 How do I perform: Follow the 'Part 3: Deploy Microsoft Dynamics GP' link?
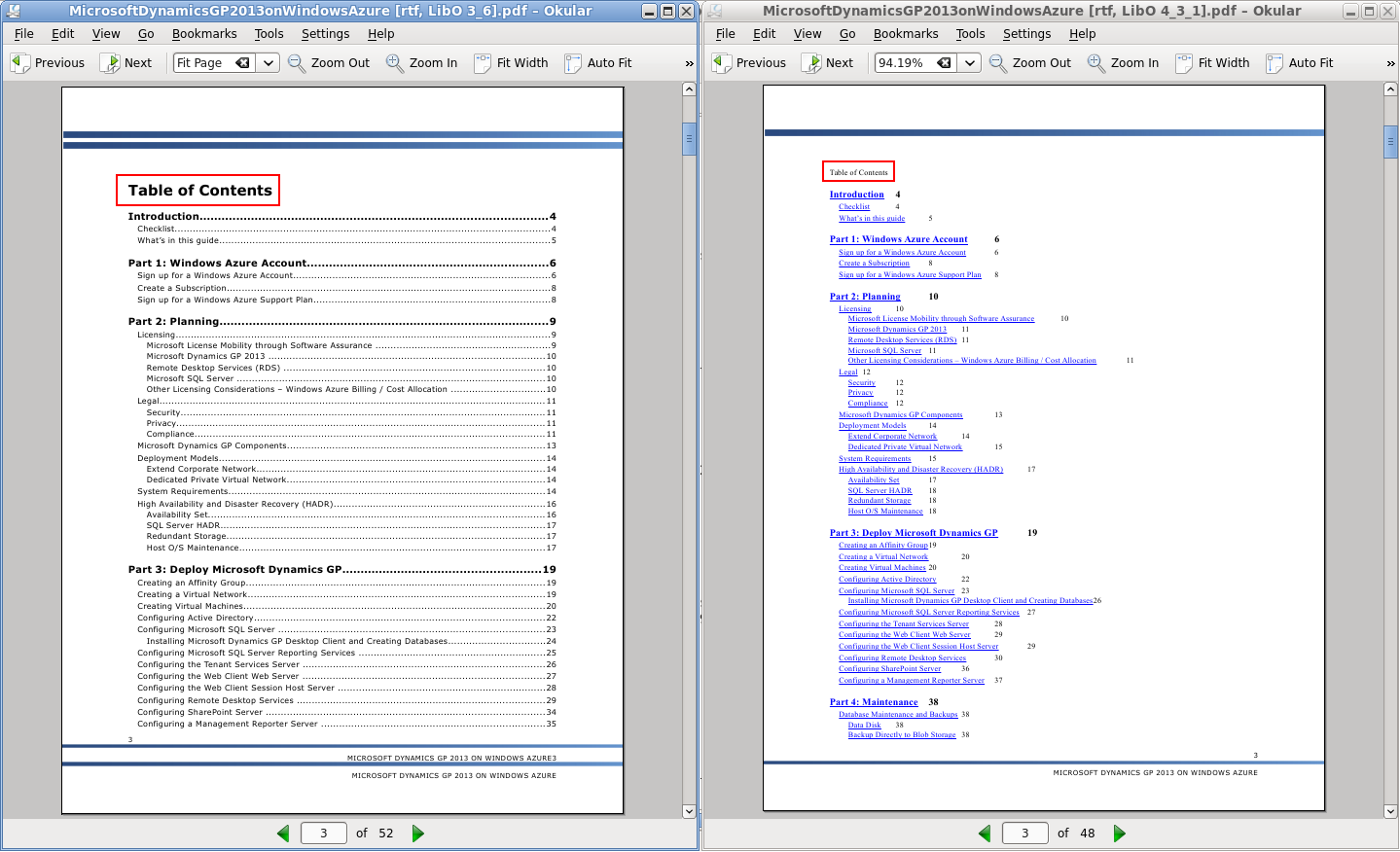tap(914, 533)
